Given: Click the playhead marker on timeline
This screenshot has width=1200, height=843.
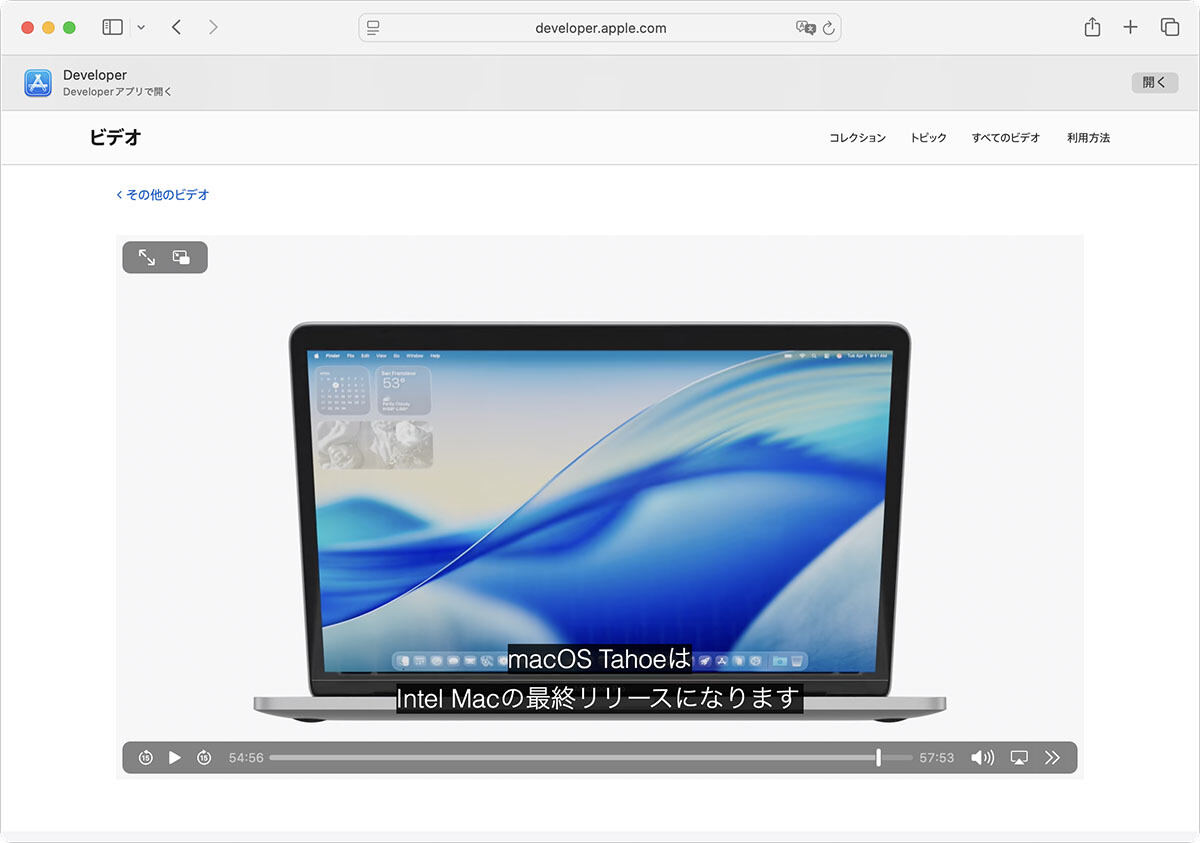Looking at the screenshot, I should [x=878, y=758].
